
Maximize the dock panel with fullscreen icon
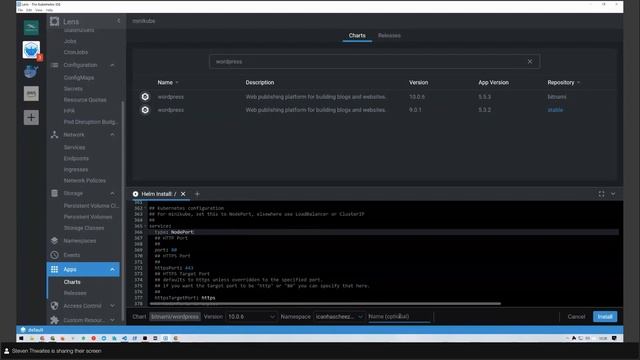coord(601,194)
